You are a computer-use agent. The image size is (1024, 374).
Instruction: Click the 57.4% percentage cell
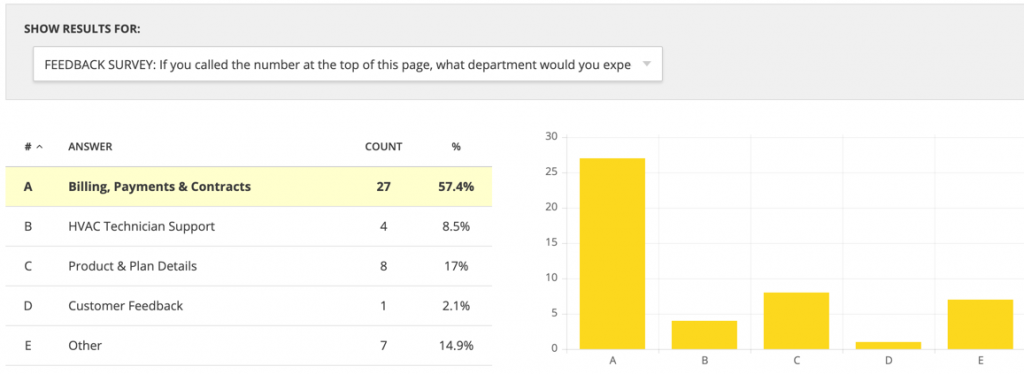click(456, 187)
